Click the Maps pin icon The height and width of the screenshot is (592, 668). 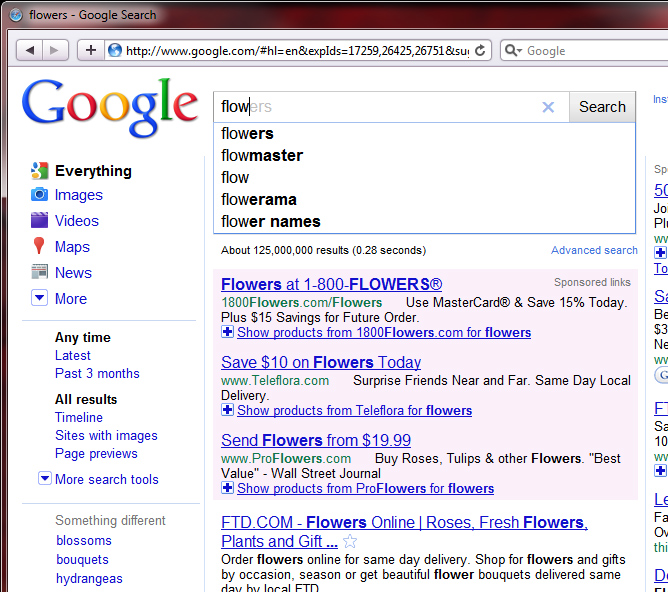39,246
